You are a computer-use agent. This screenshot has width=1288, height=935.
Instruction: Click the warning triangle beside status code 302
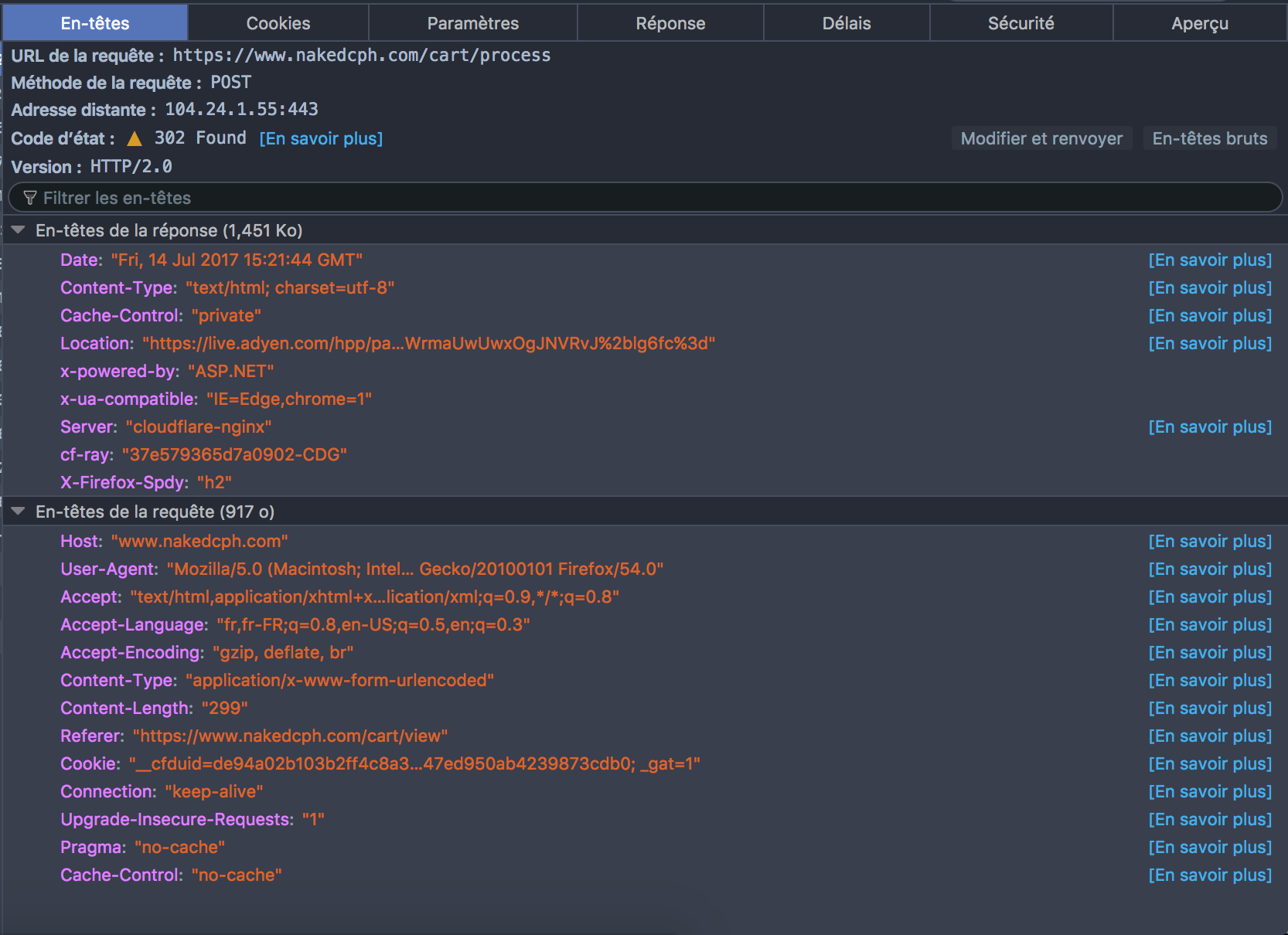click(x=135, y=138)
